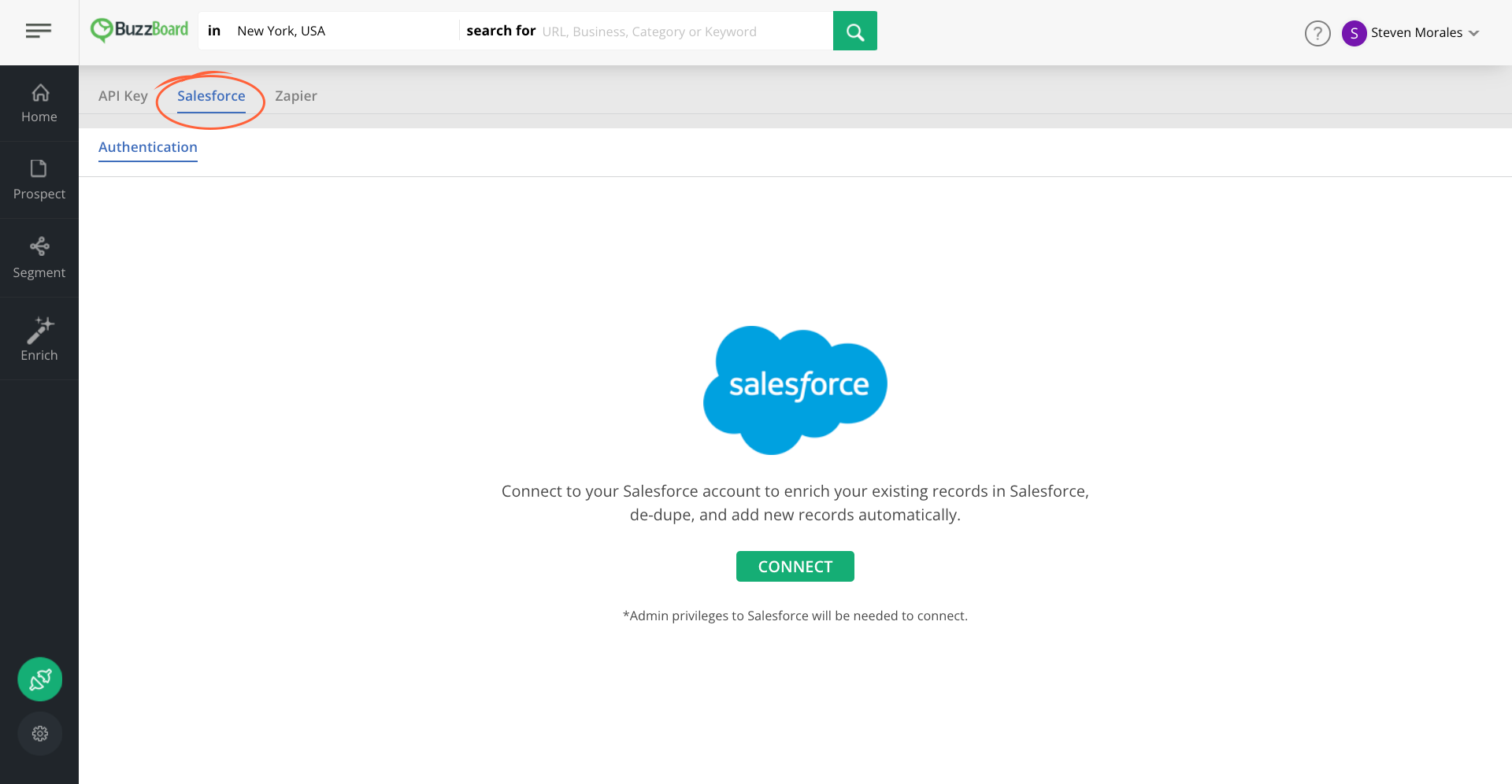1512x784 pixels.
Task: Click the Salesforce cloud logo
Action: [795, 390]
